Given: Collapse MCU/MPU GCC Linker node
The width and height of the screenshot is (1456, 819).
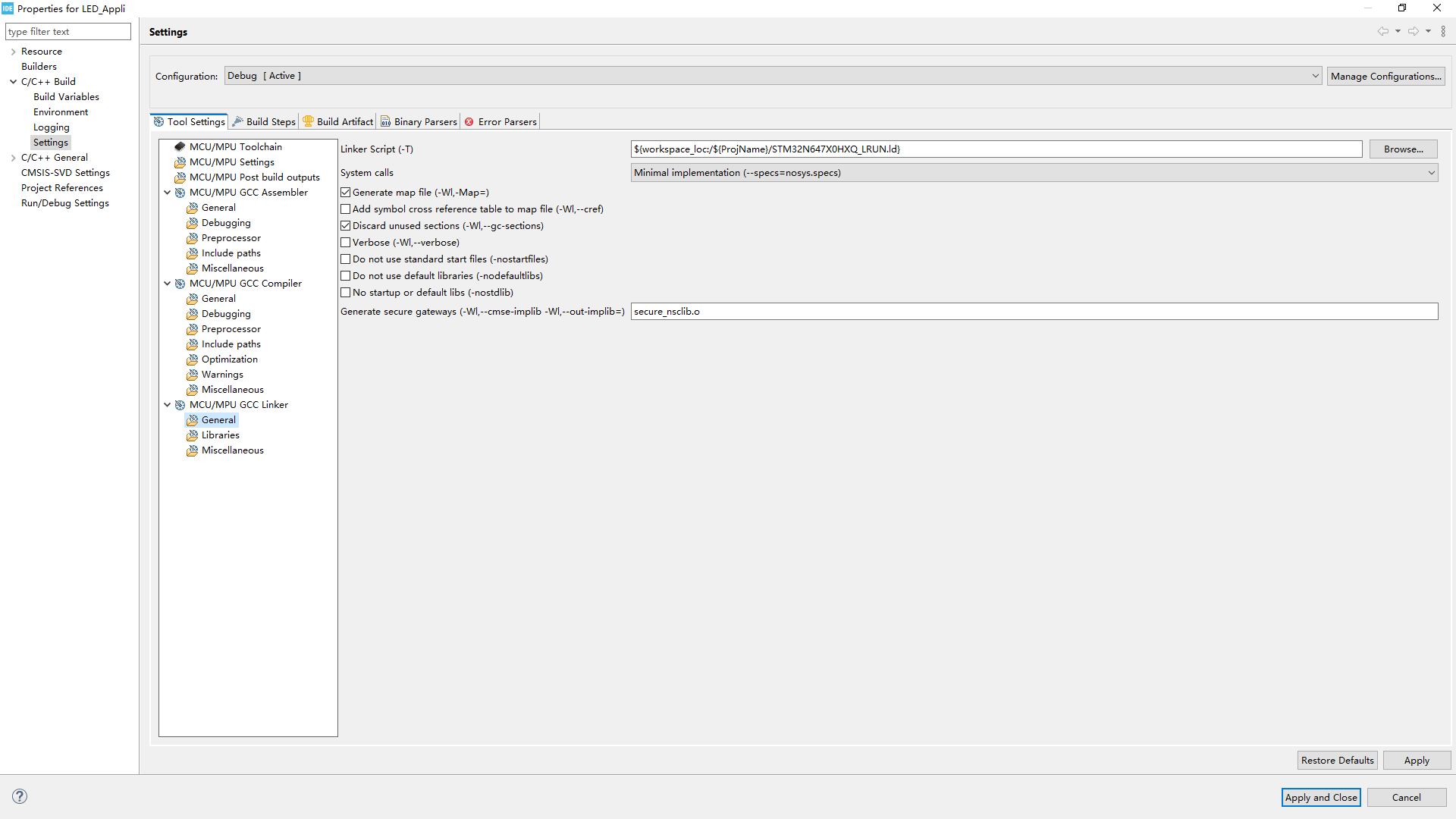Looking at the screenshot, I should pyautogui.click(x=168, y=405).
